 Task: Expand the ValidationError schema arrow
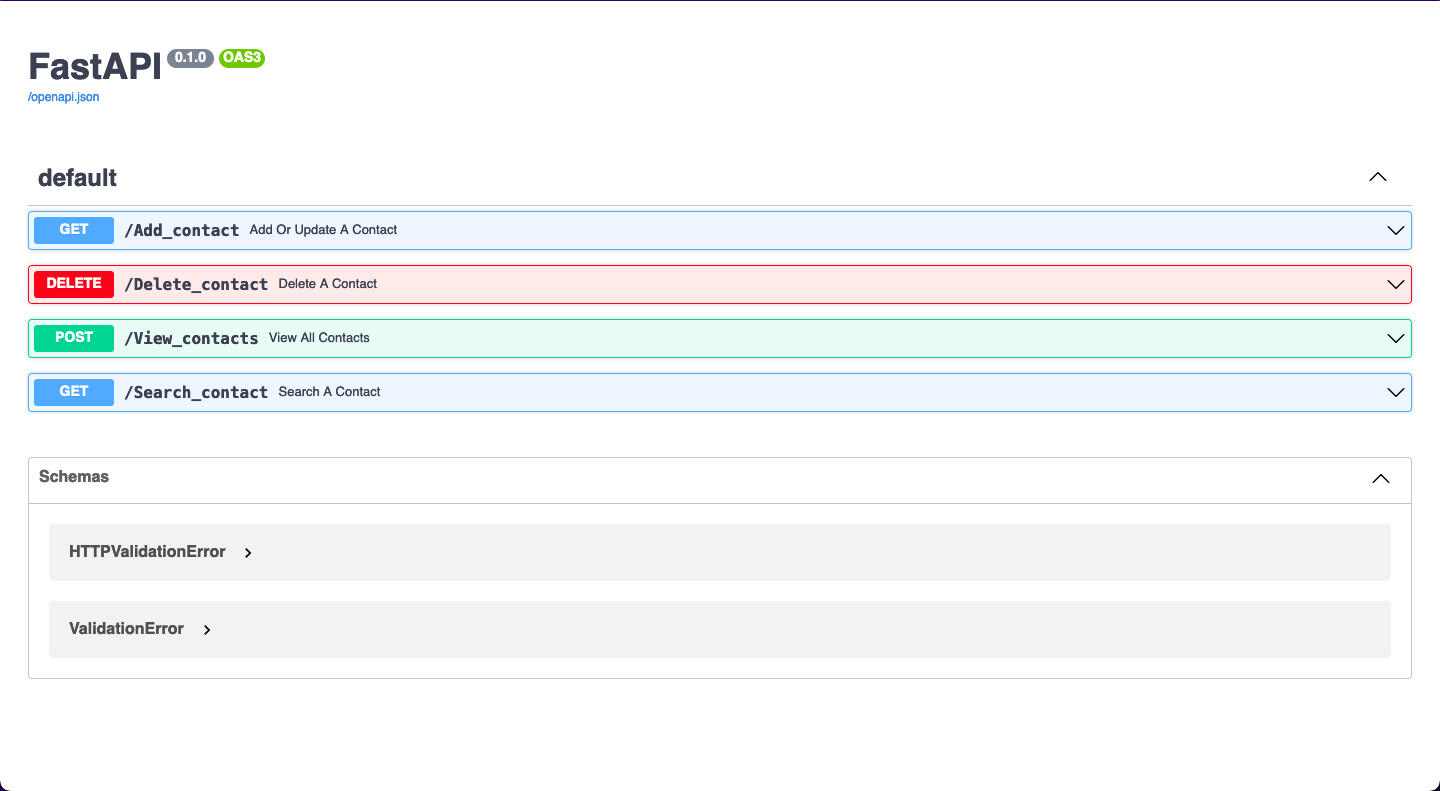tap(207, 629)
